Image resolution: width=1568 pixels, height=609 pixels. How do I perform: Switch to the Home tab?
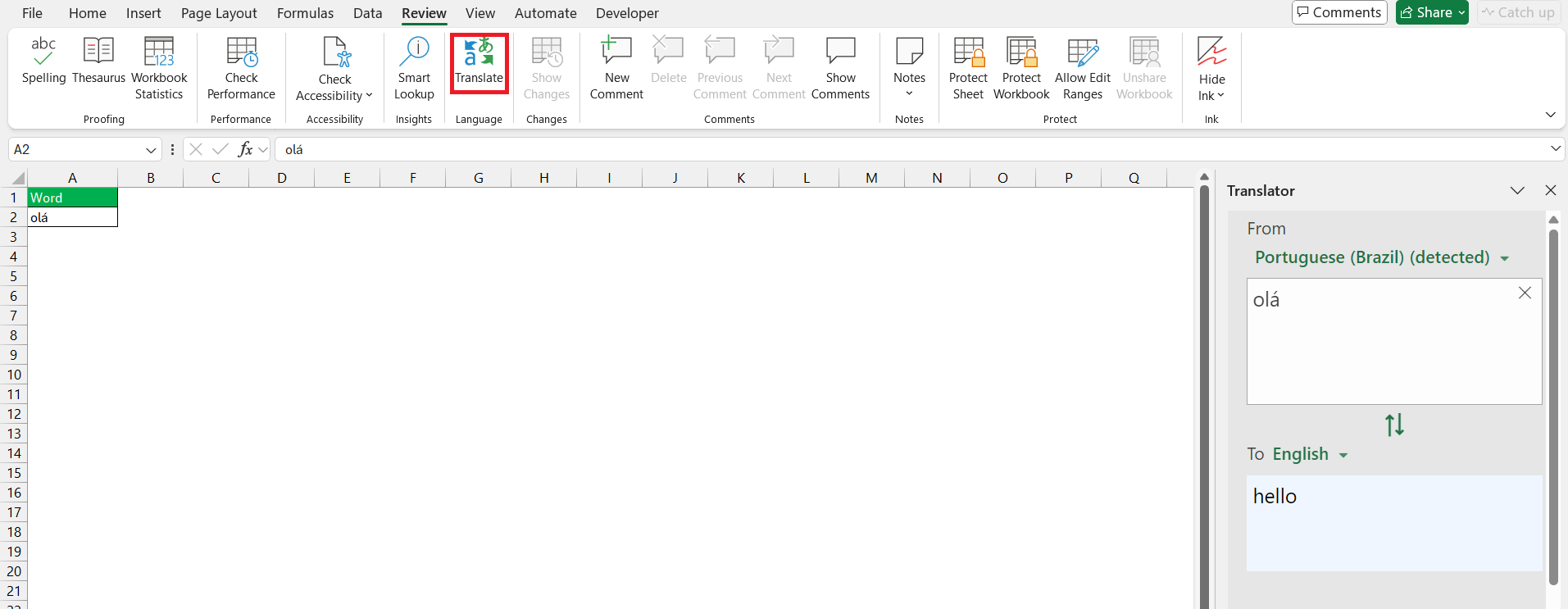(88, 13)
